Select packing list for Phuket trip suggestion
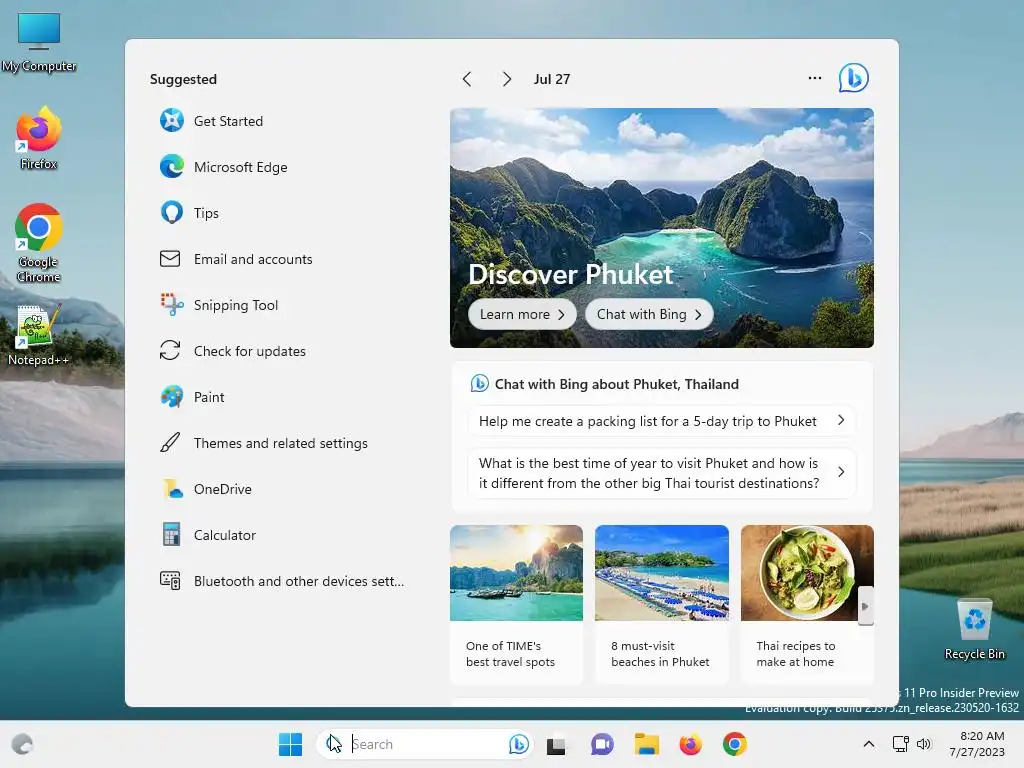 coord(662,421)
